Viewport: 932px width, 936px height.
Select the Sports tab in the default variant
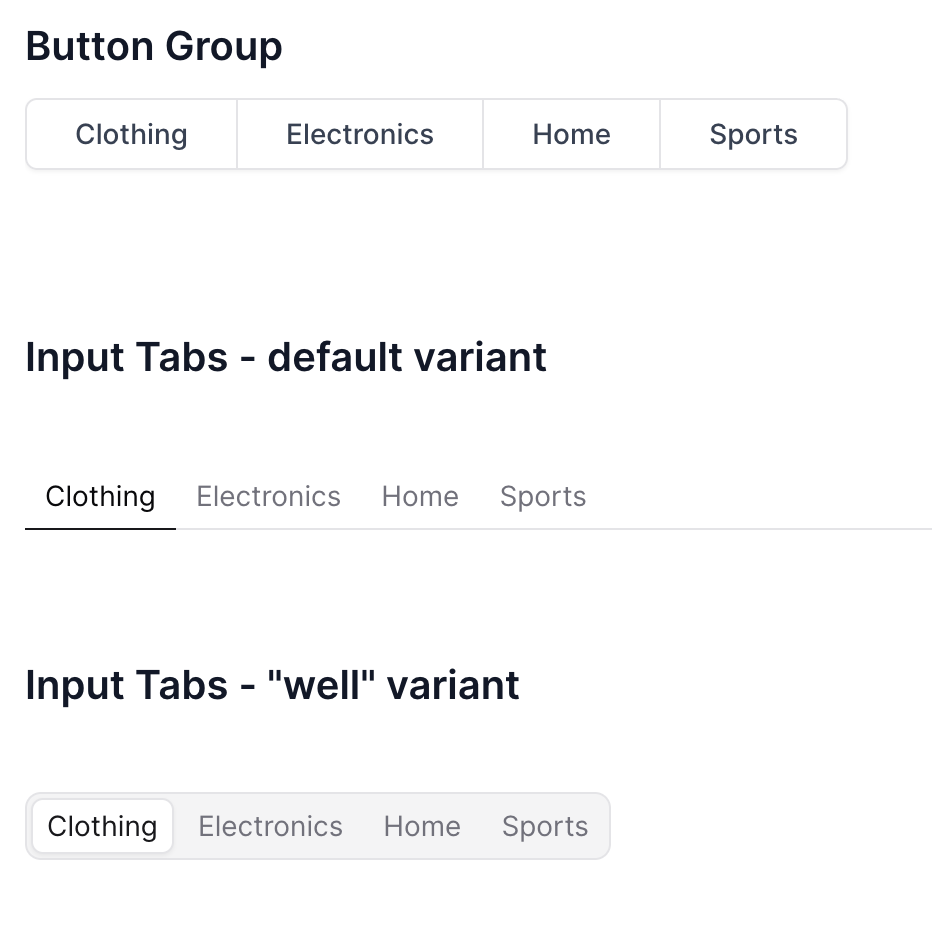click(x=543, y=496)
